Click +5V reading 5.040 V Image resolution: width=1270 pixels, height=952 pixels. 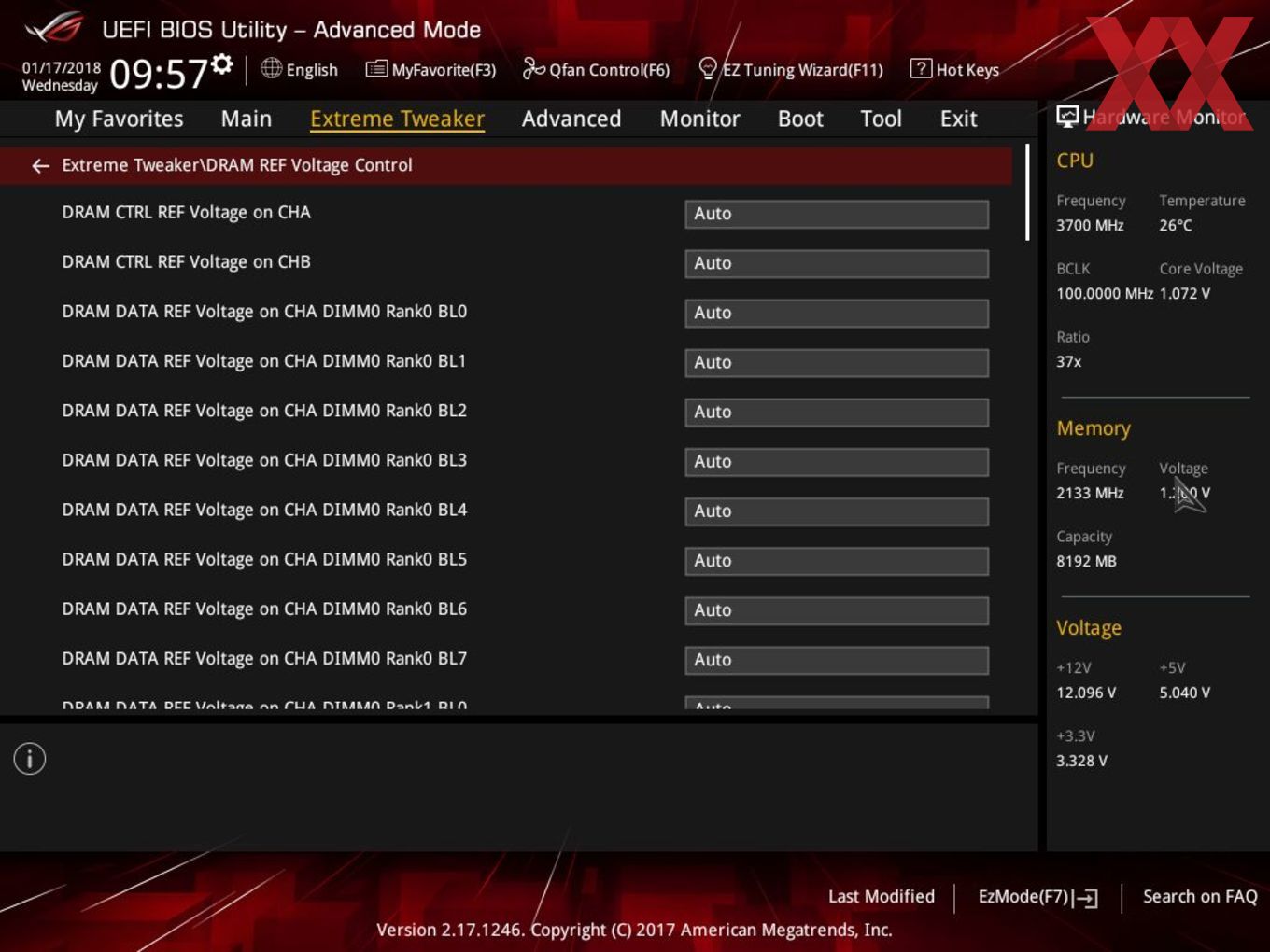pos(1185,693)
